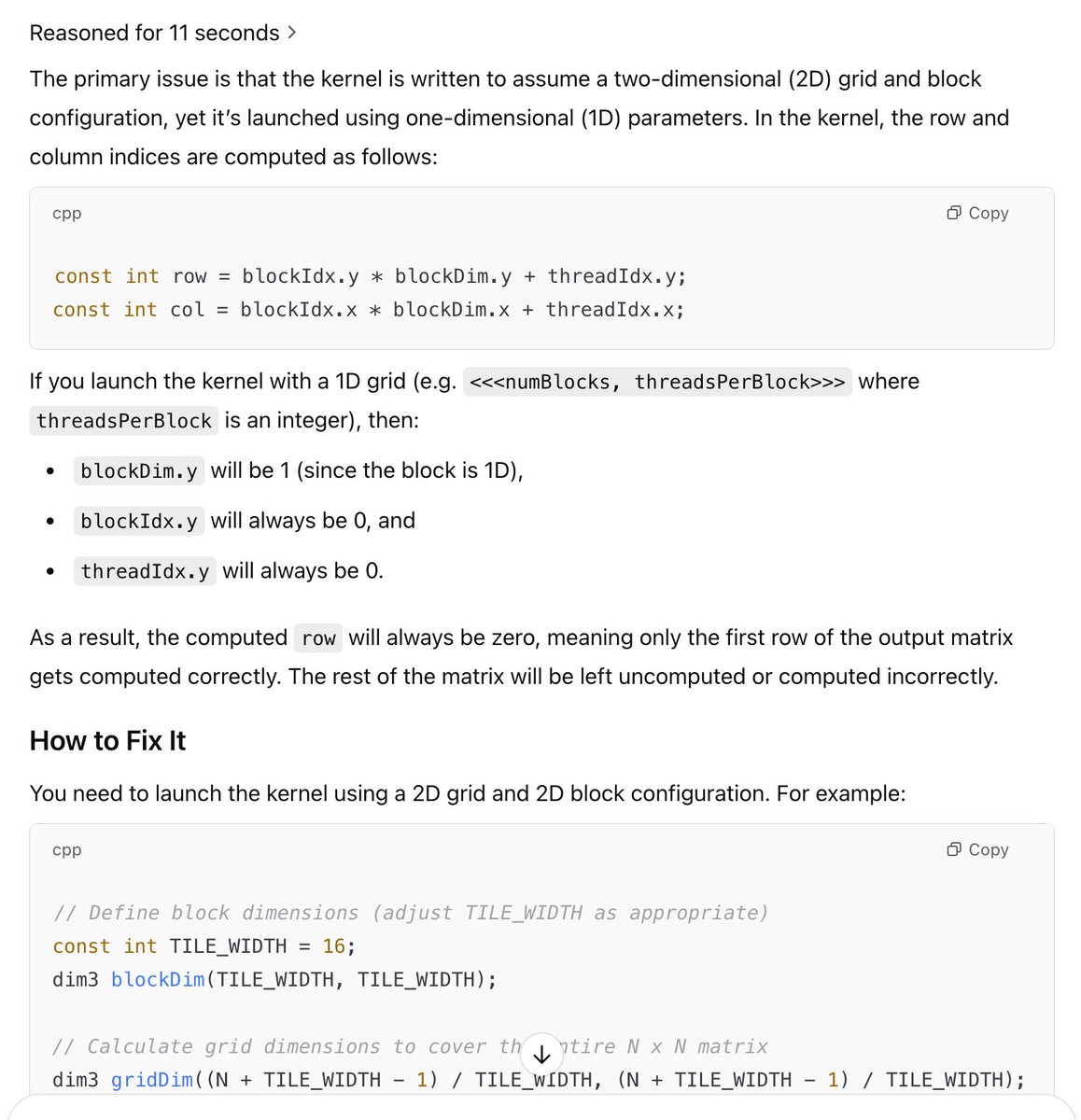Click the scroll-to-bottom down arrow button
This screenshot has width=1081, height=1120.
point(541,1056)
